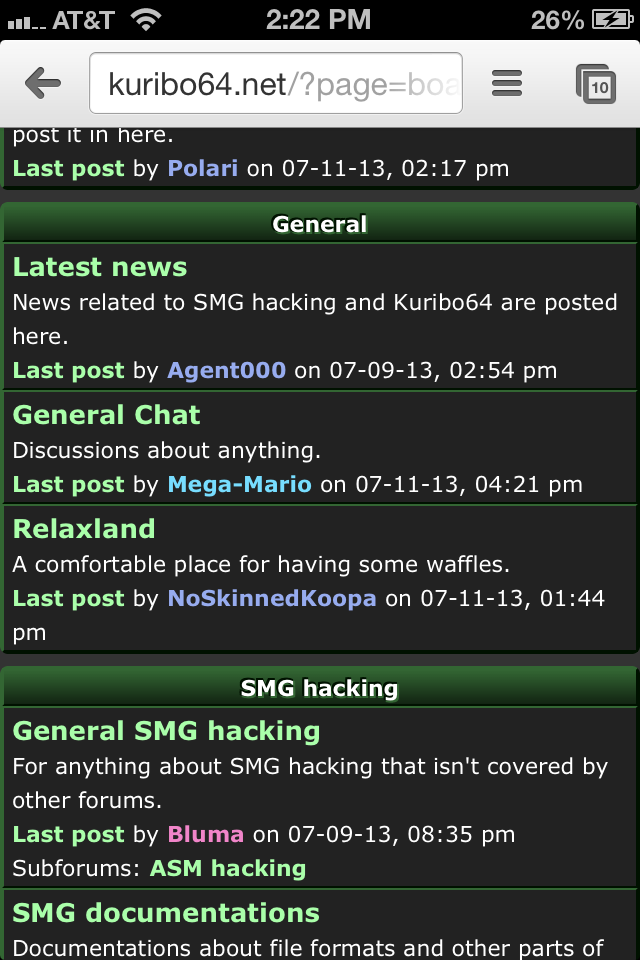The width and height of the screenshot is (640, 960).
Task: Tap the battery indicator icon
Action: click(x=612, y=20)
